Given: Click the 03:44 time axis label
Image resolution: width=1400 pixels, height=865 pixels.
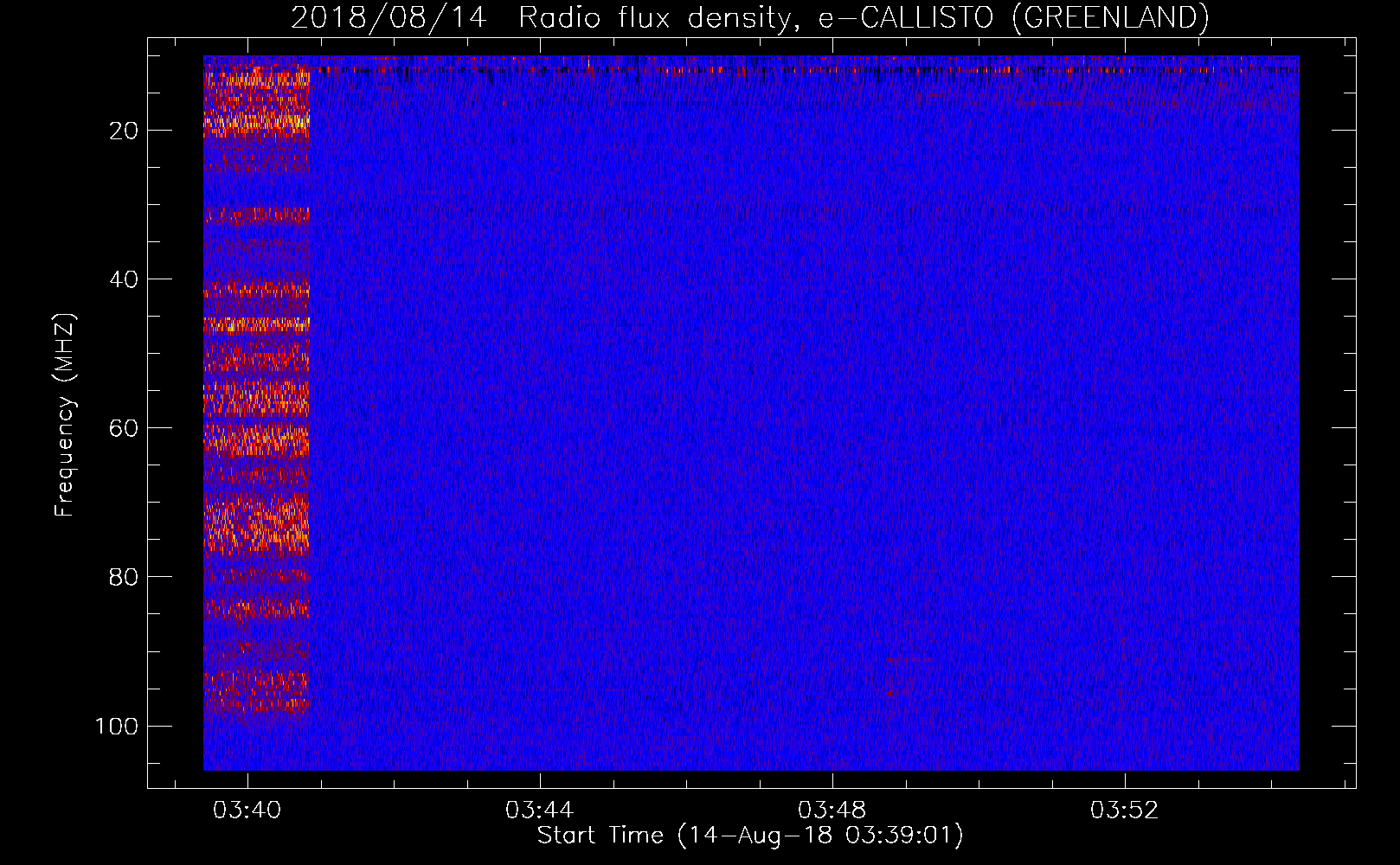Looking at the screenshot, I should tap(540, 811).
